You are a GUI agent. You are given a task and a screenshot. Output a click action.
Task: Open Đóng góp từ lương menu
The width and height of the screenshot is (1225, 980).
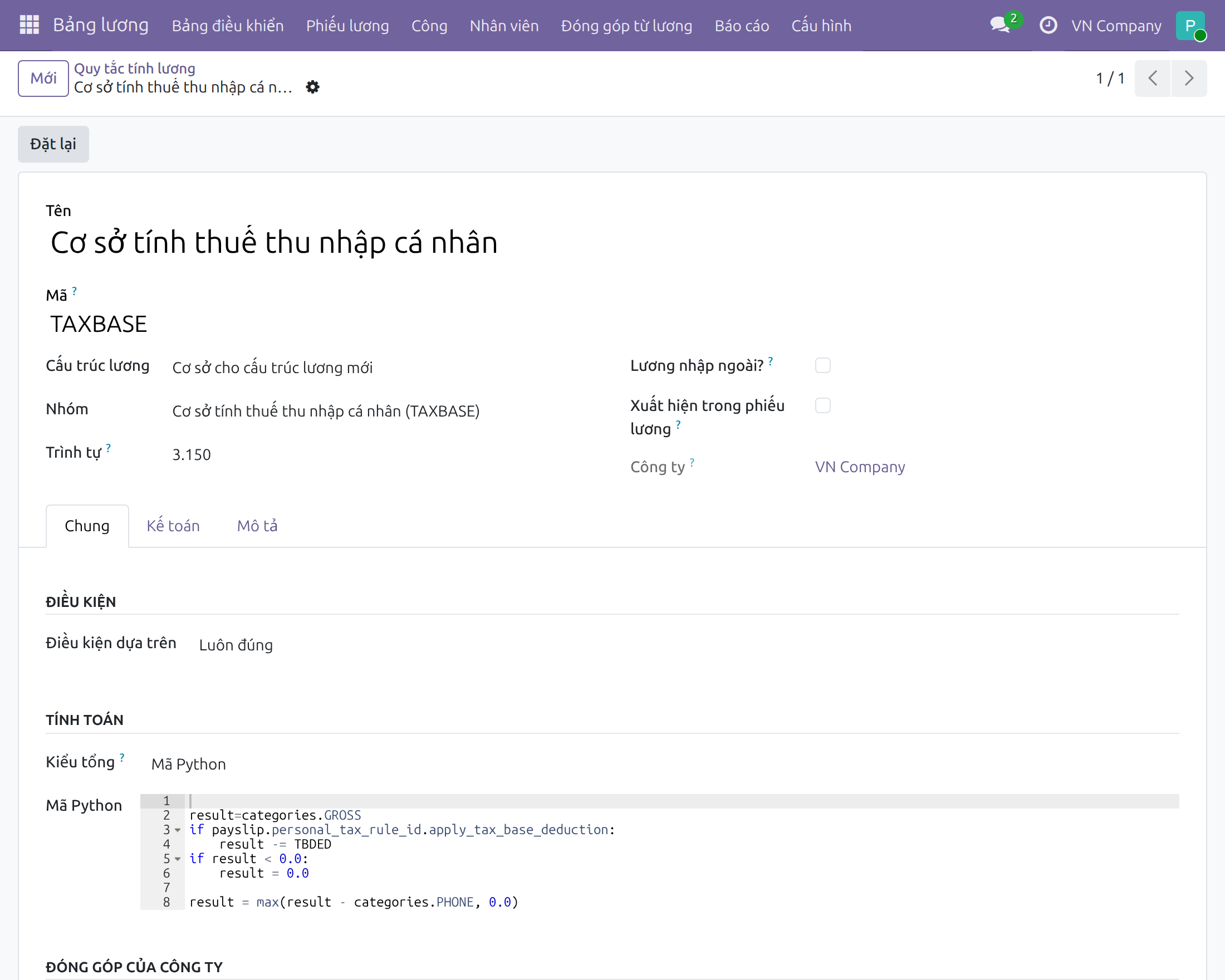click(x=627, y=26)
